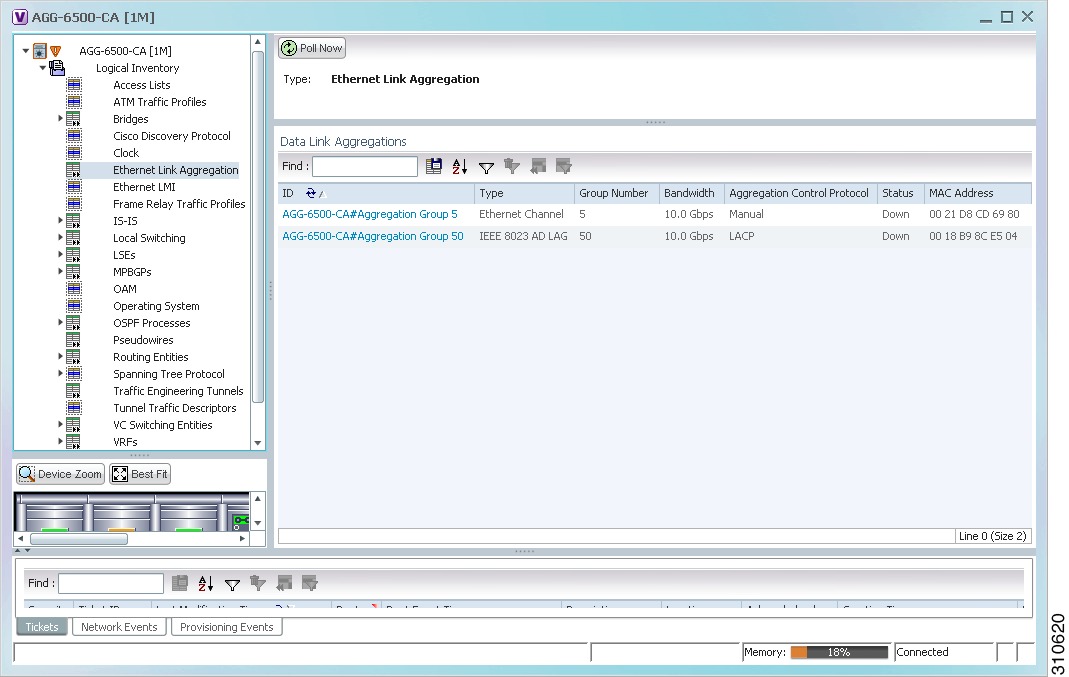This screenshot has width=1069, height=677.
Task: Click show all rows icon in Data Link Aggregations
Action: [538, 166]
